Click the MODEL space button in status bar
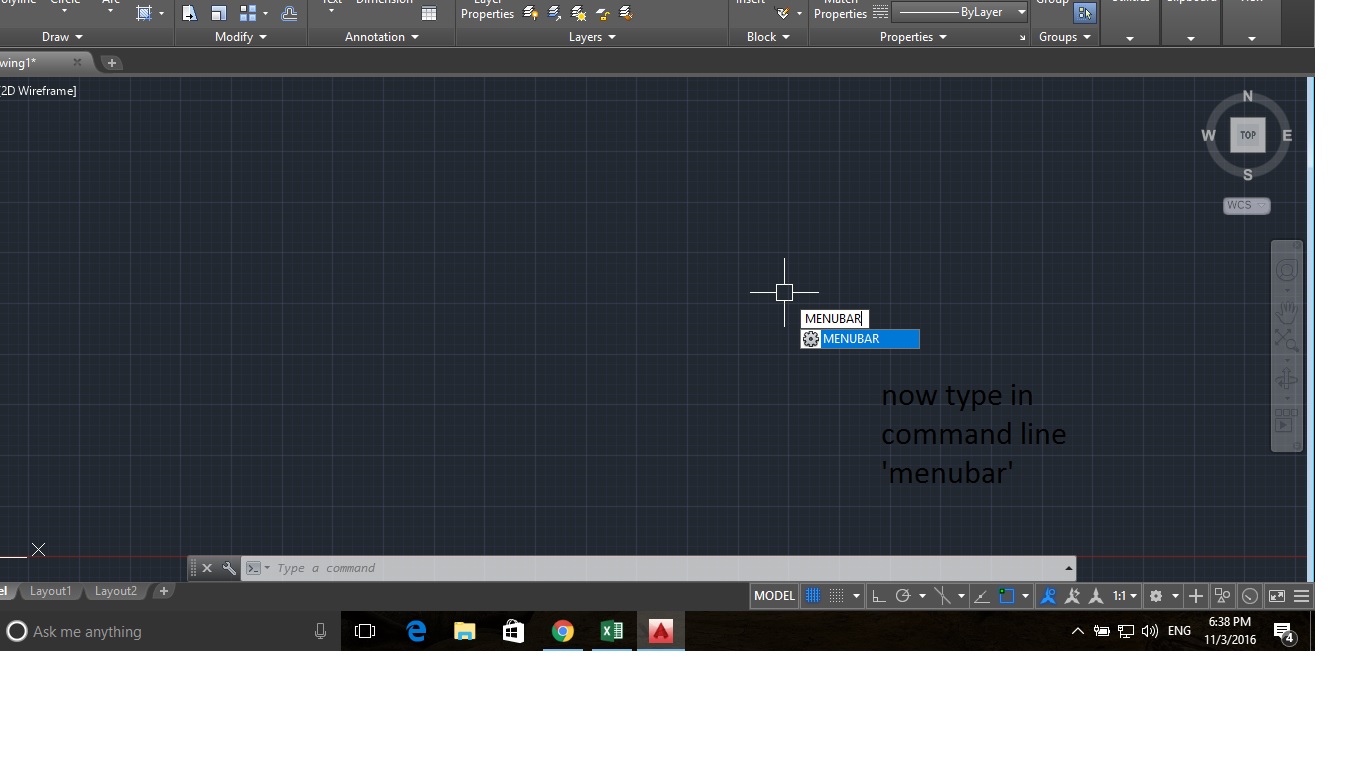The width and height of the screenshot is (1366, 768). (x=774, y=596)
